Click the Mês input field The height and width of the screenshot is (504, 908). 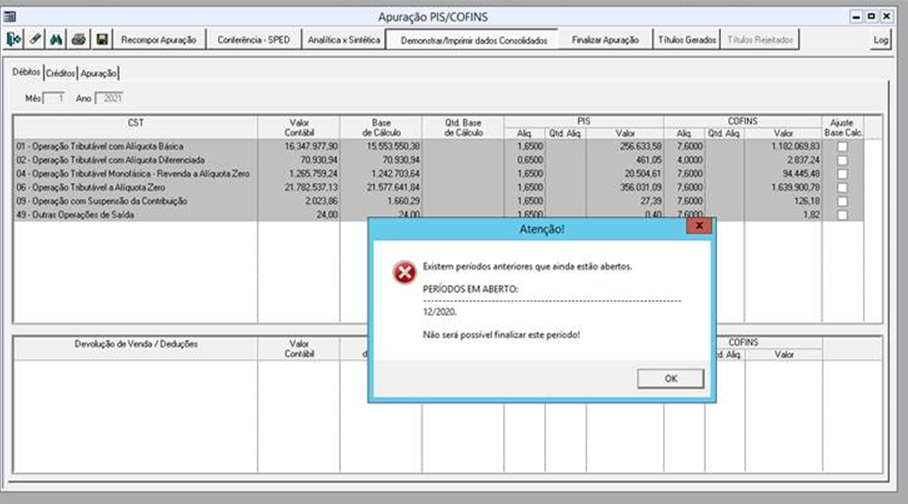[x=54, y=98]
